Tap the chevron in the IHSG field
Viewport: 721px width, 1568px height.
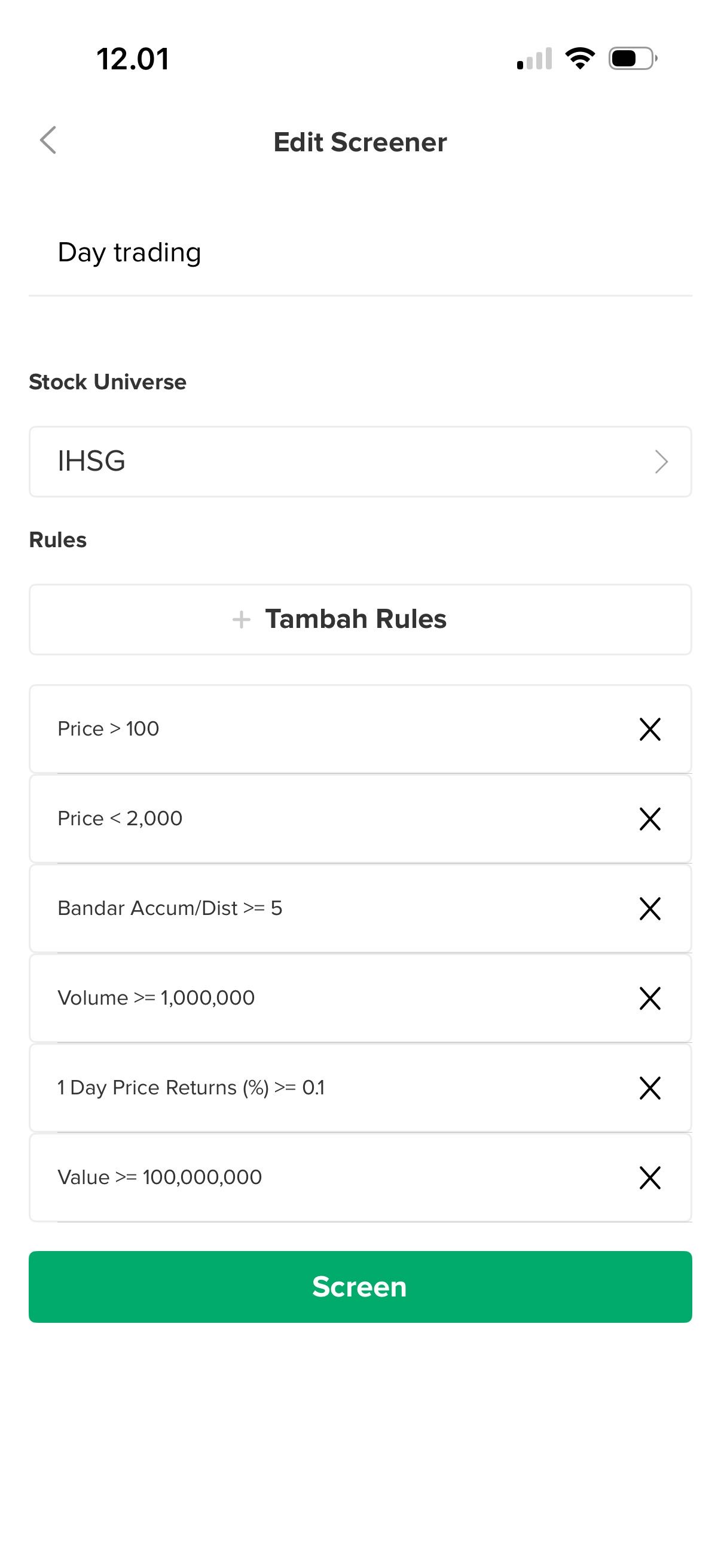coord(661,462)
